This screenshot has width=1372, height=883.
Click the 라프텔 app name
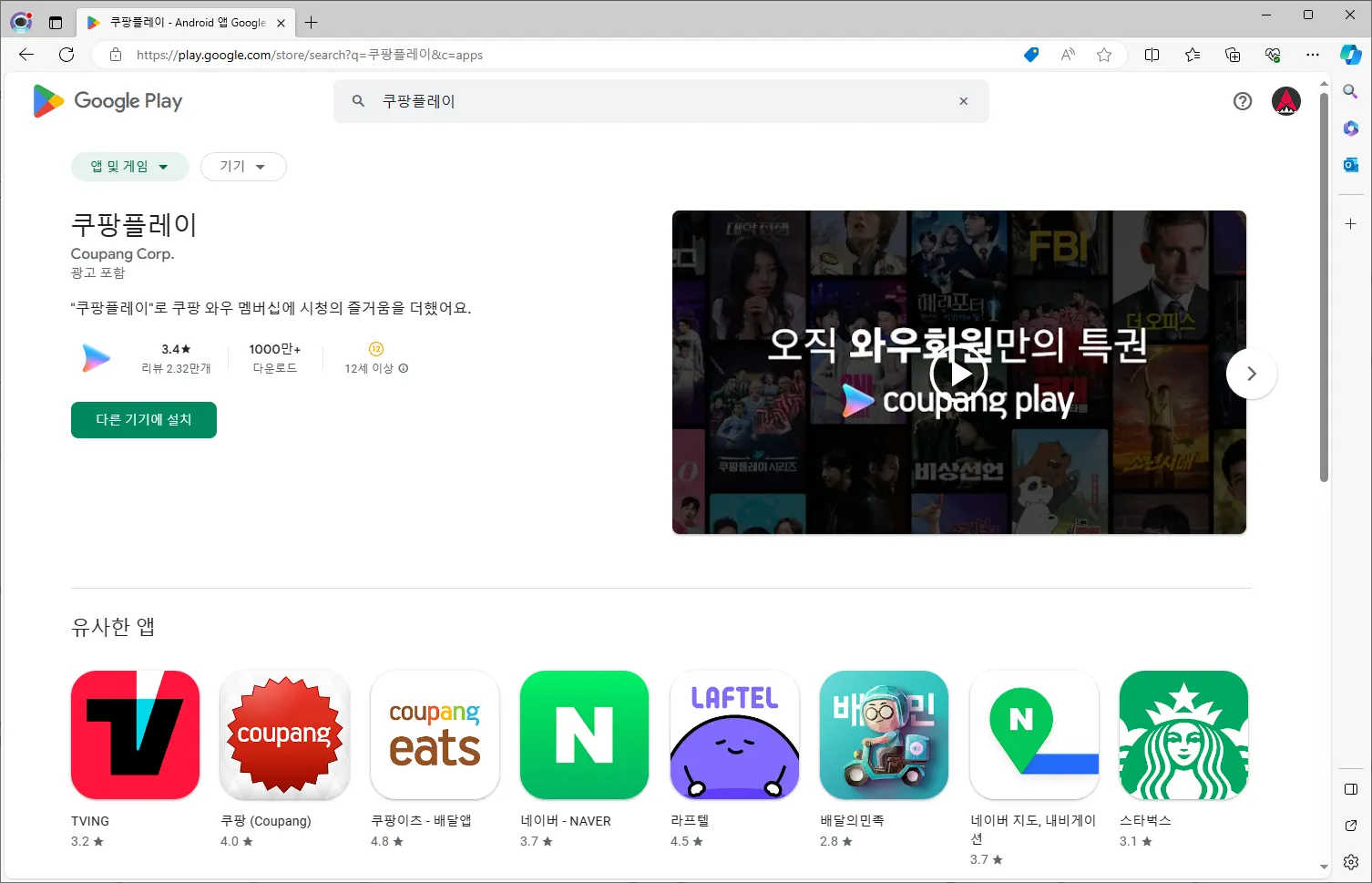[x=690, y=821]
